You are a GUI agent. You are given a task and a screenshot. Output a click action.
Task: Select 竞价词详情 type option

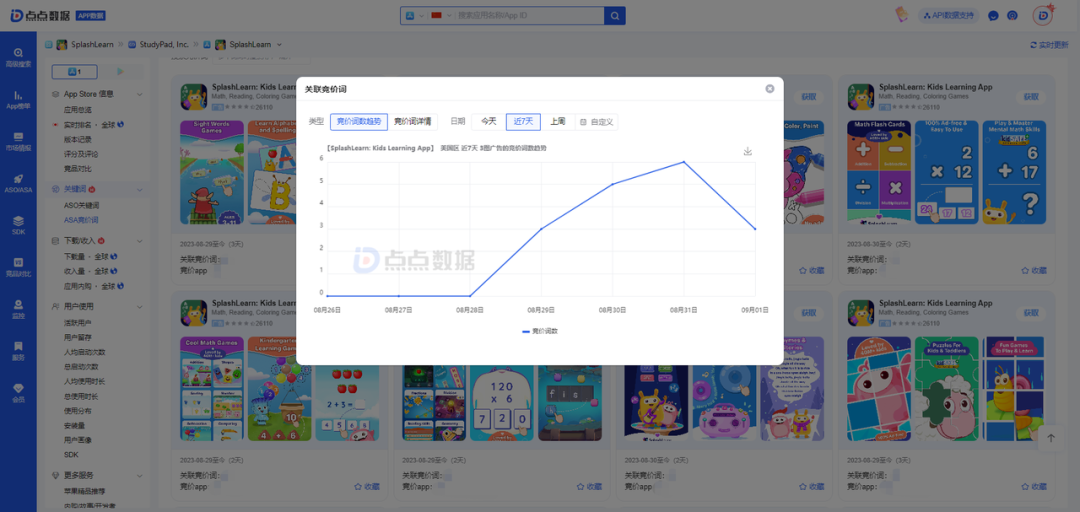[412, 122]
